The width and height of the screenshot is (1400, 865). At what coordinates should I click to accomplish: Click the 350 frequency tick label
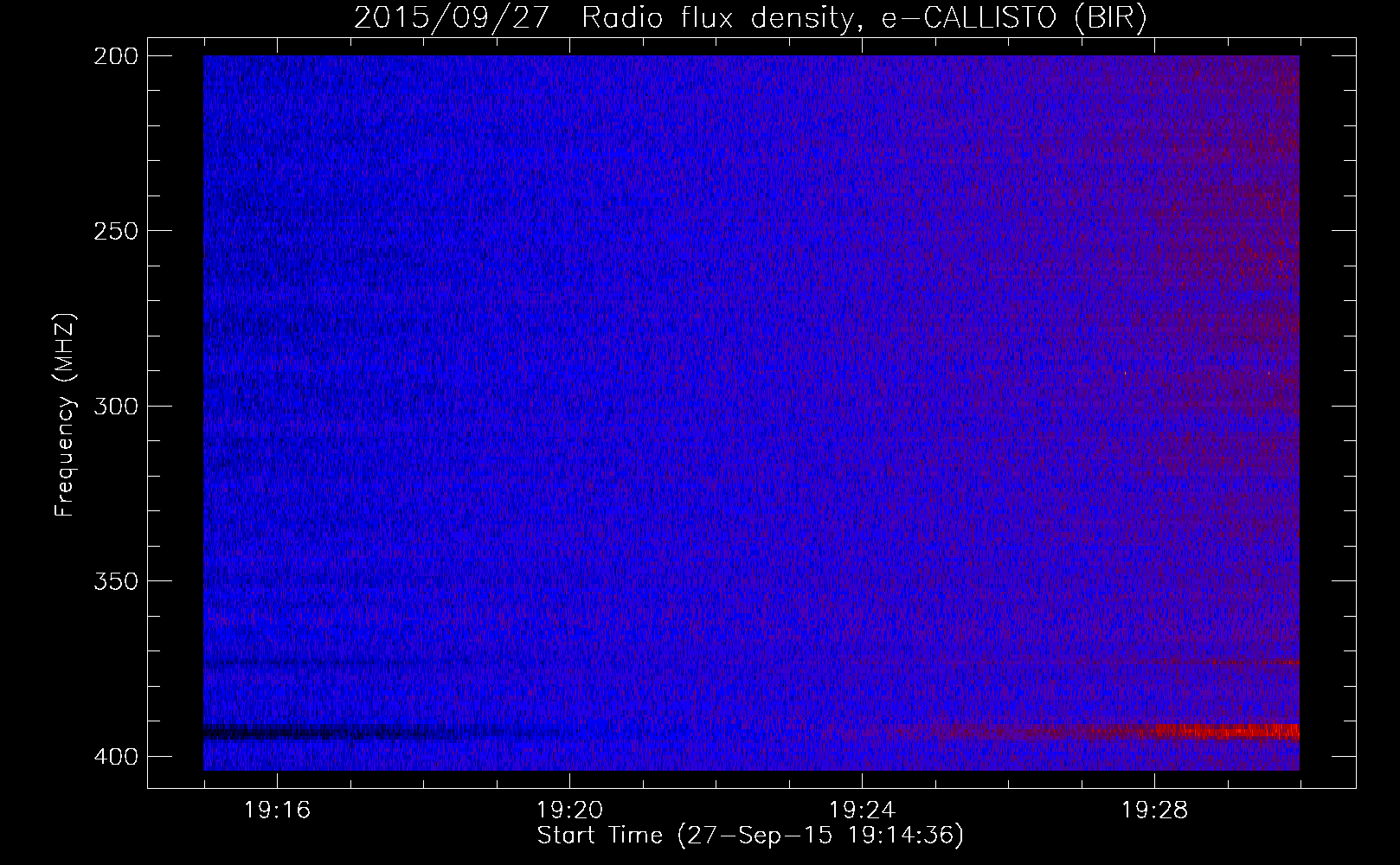[x=115, y=580]
